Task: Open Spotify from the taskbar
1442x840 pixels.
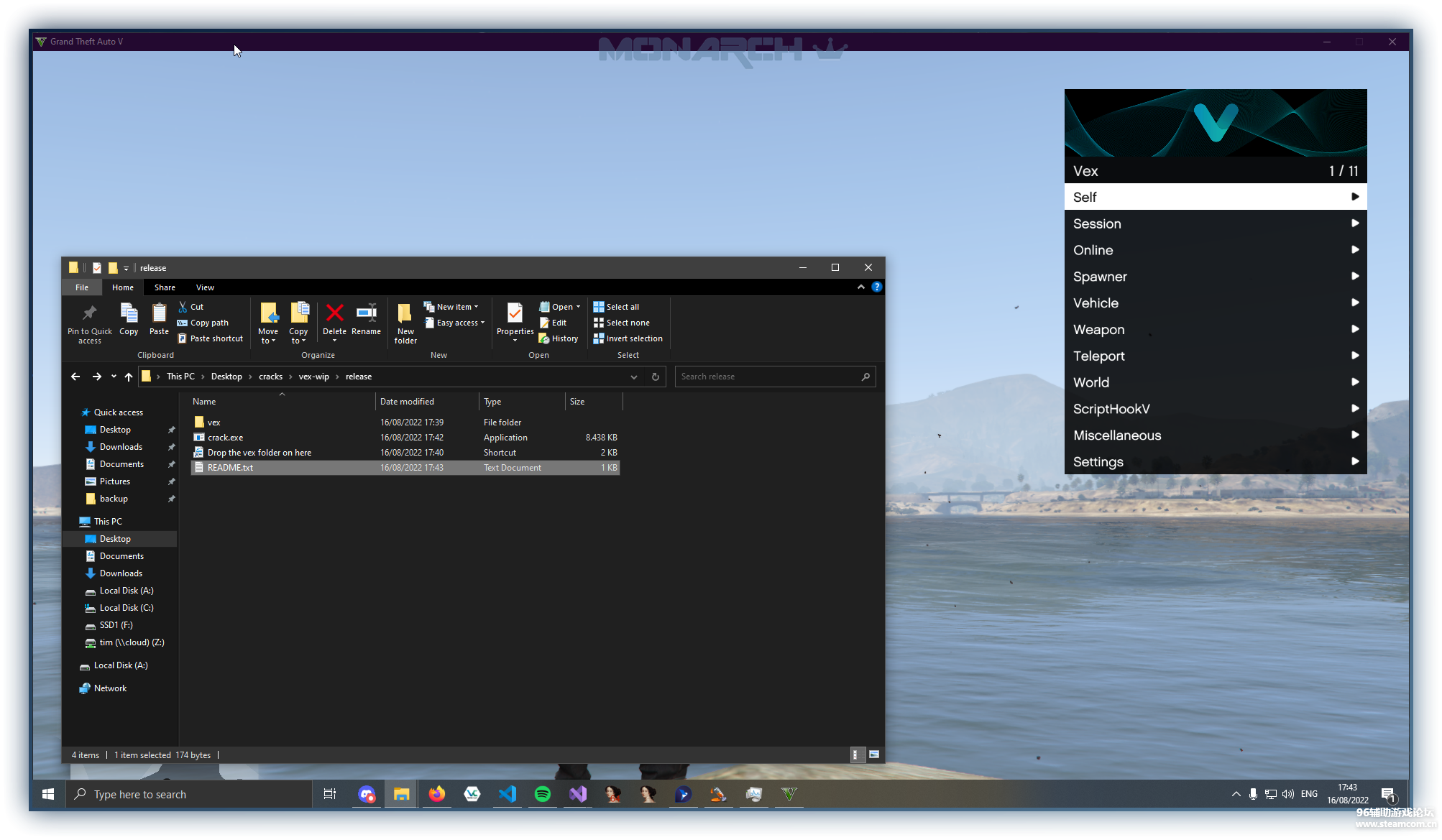Action: coord(543,794)
